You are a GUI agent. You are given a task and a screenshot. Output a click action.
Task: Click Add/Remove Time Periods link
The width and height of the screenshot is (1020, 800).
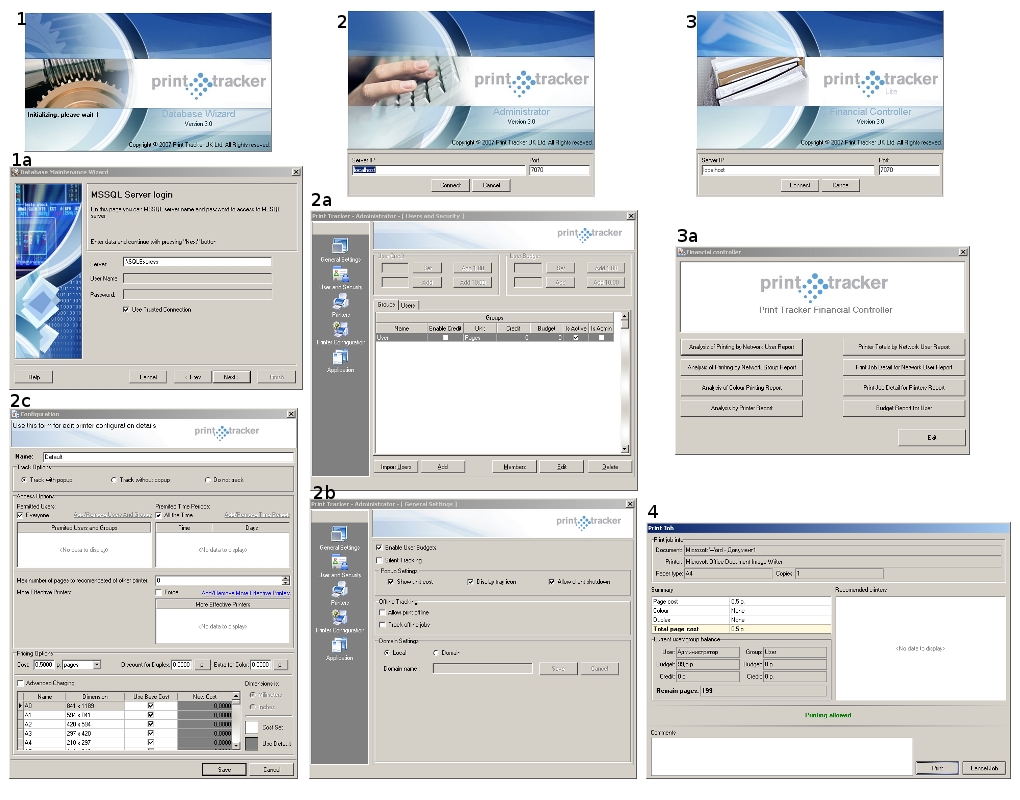coord(257,515)
